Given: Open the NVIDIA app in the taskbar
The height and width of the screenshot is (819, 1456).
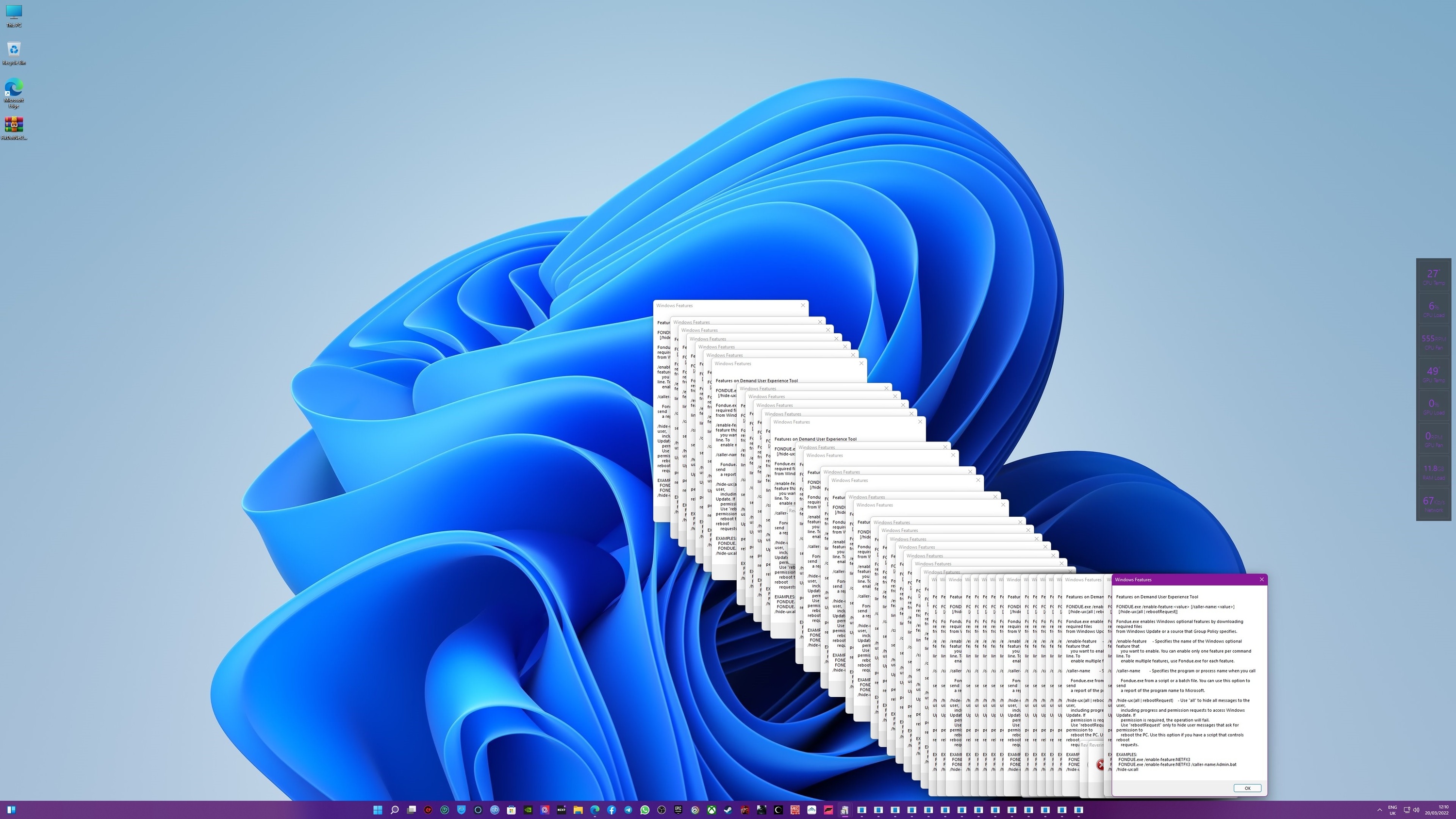Looking at the screenshot, I should pos(529,810).
